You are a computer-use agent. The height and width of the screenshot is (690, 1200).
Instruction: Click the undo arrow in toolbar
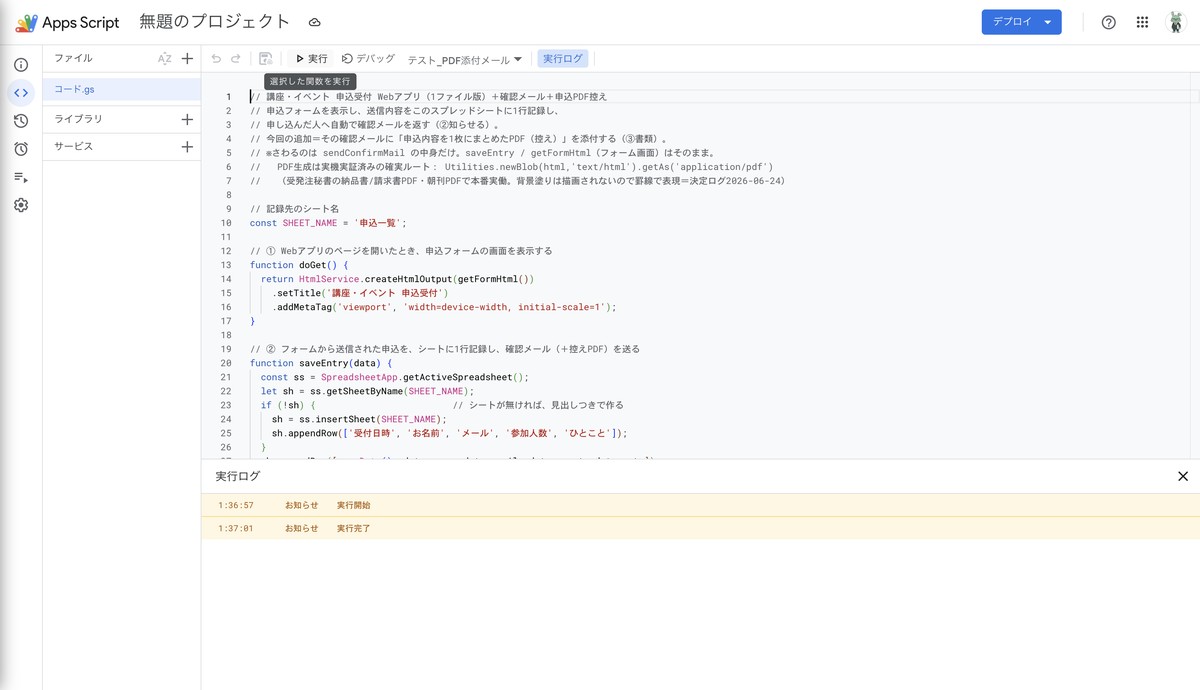click(x=216, y=59)
